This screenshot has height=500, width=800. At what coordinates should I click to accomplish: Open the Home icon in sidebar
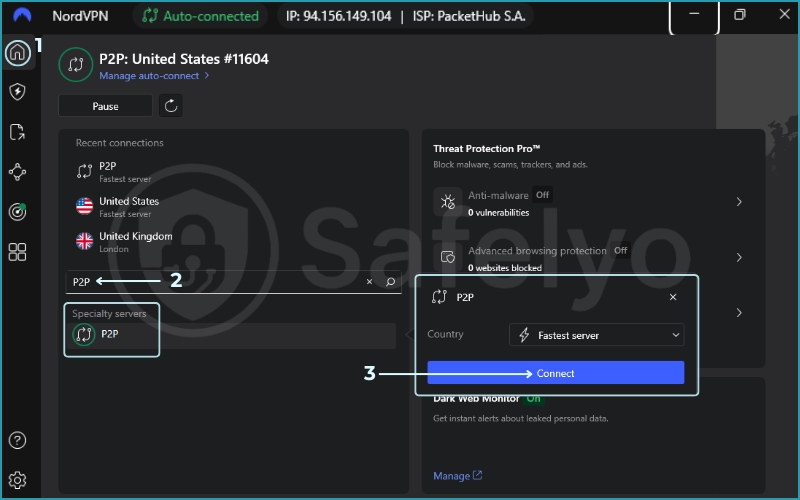click(17, 53)
